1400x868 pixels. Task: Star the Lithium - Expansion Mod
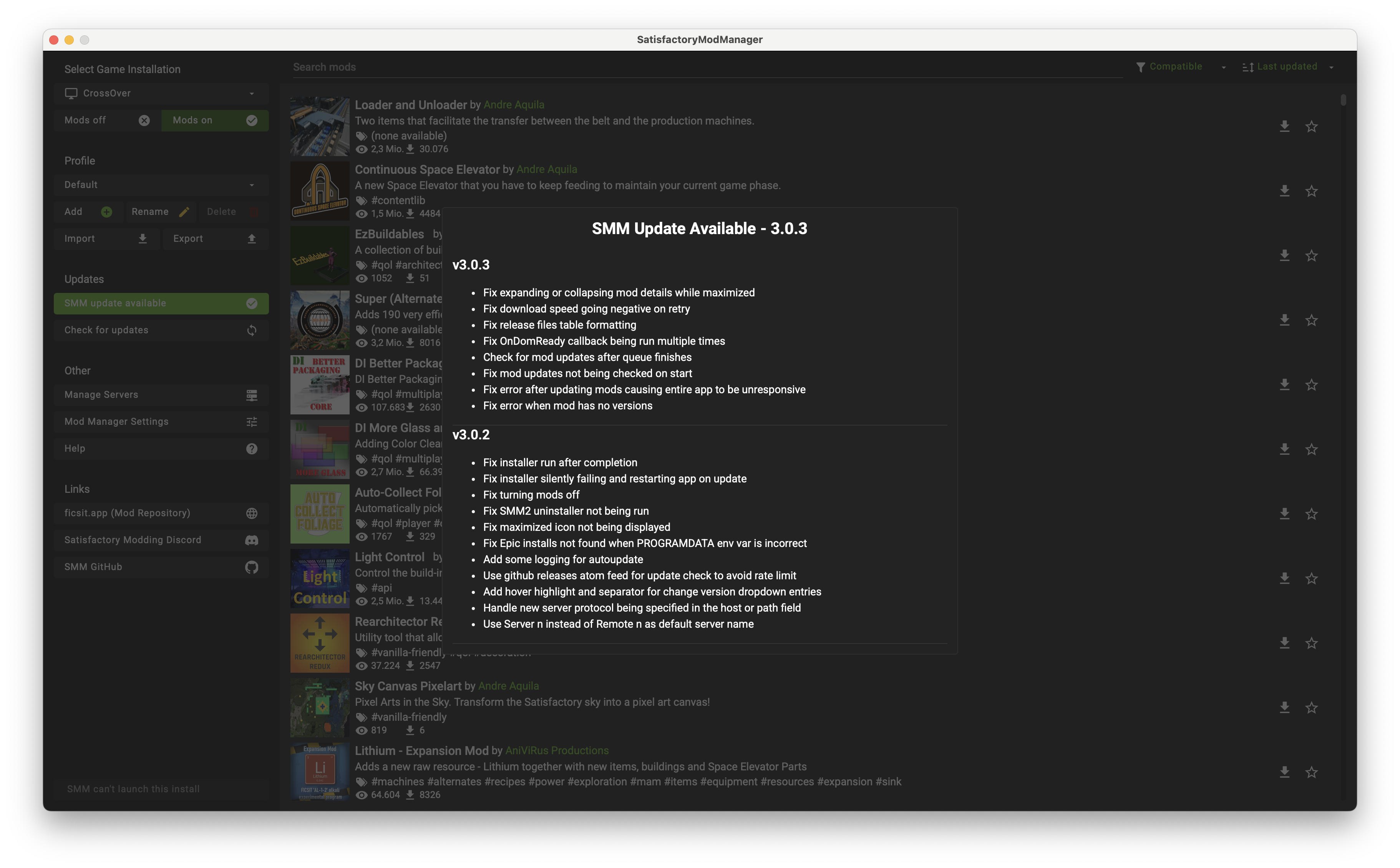[1311, 772]
